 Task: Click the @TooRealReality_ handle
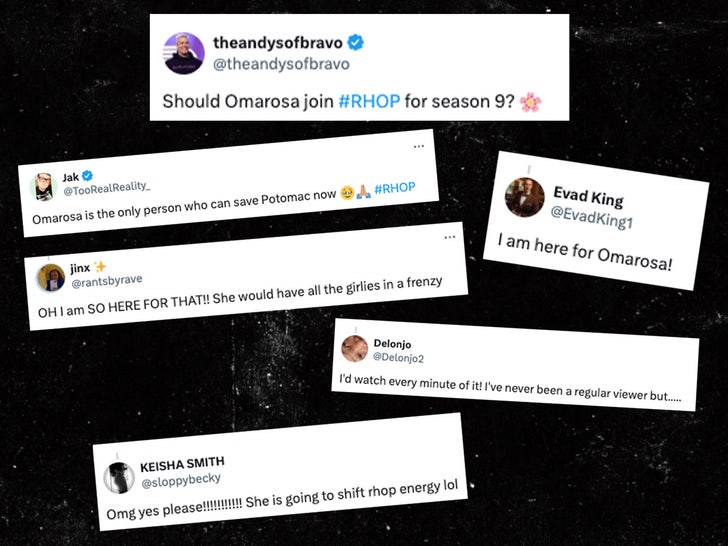point(107,188)
